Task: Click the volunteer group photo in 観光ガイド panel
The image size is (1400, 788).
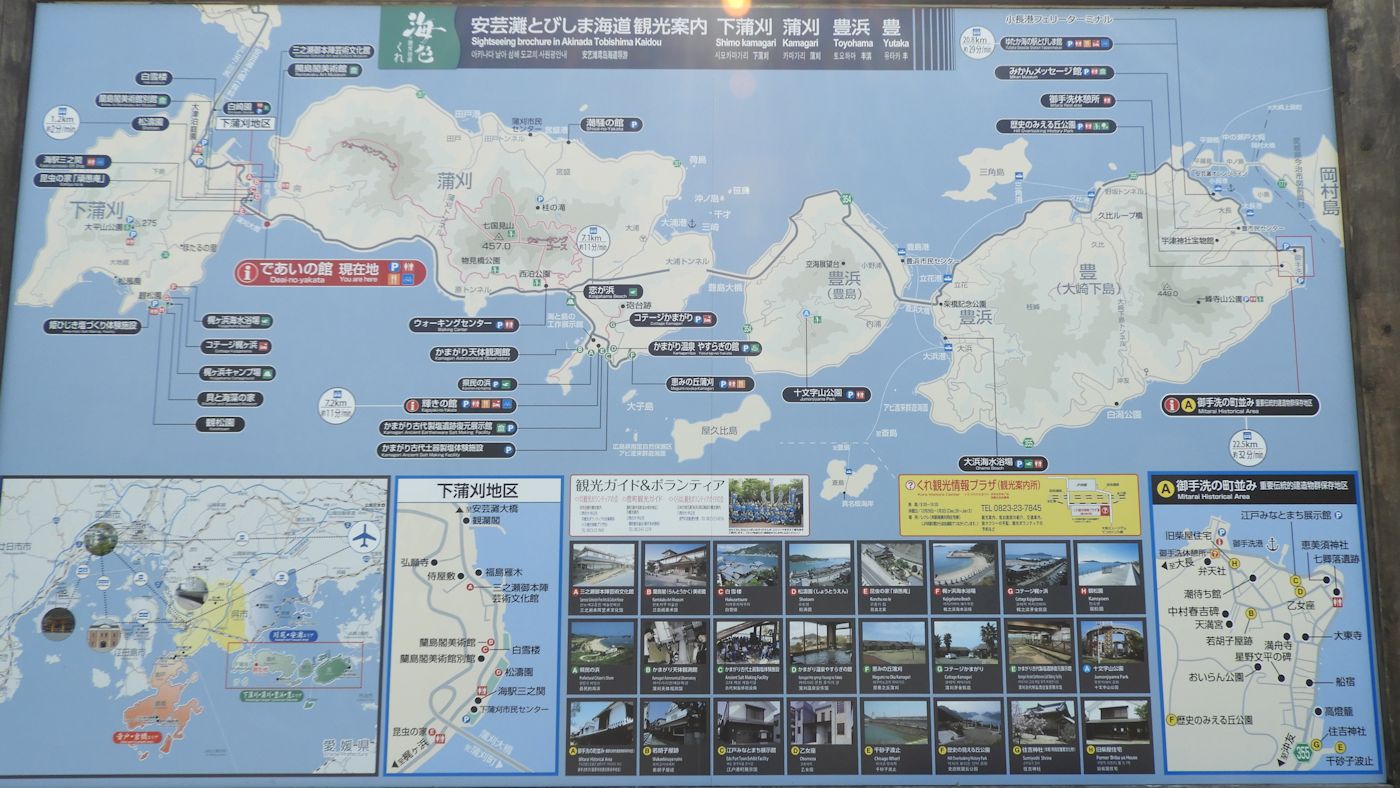Action: tap(765, 503)
